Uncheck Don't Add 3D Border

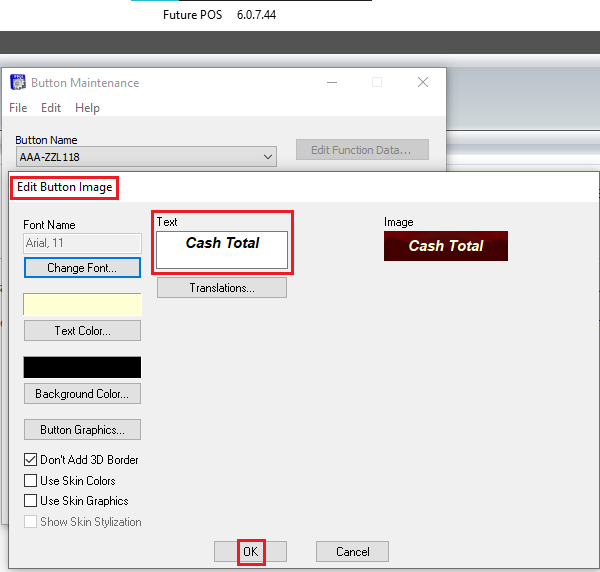(x=31, y=460)
